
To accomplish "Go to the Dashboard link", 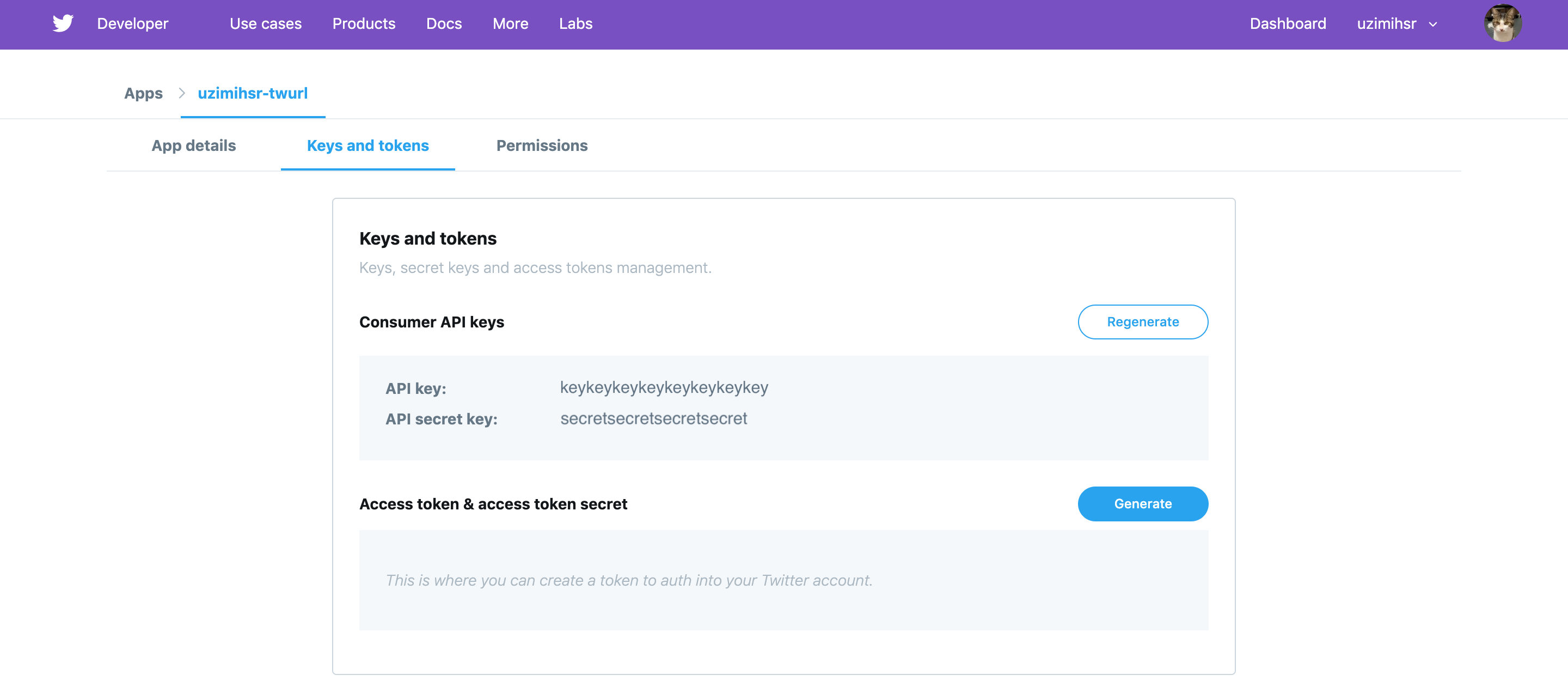I will [x=1288, y=24].
